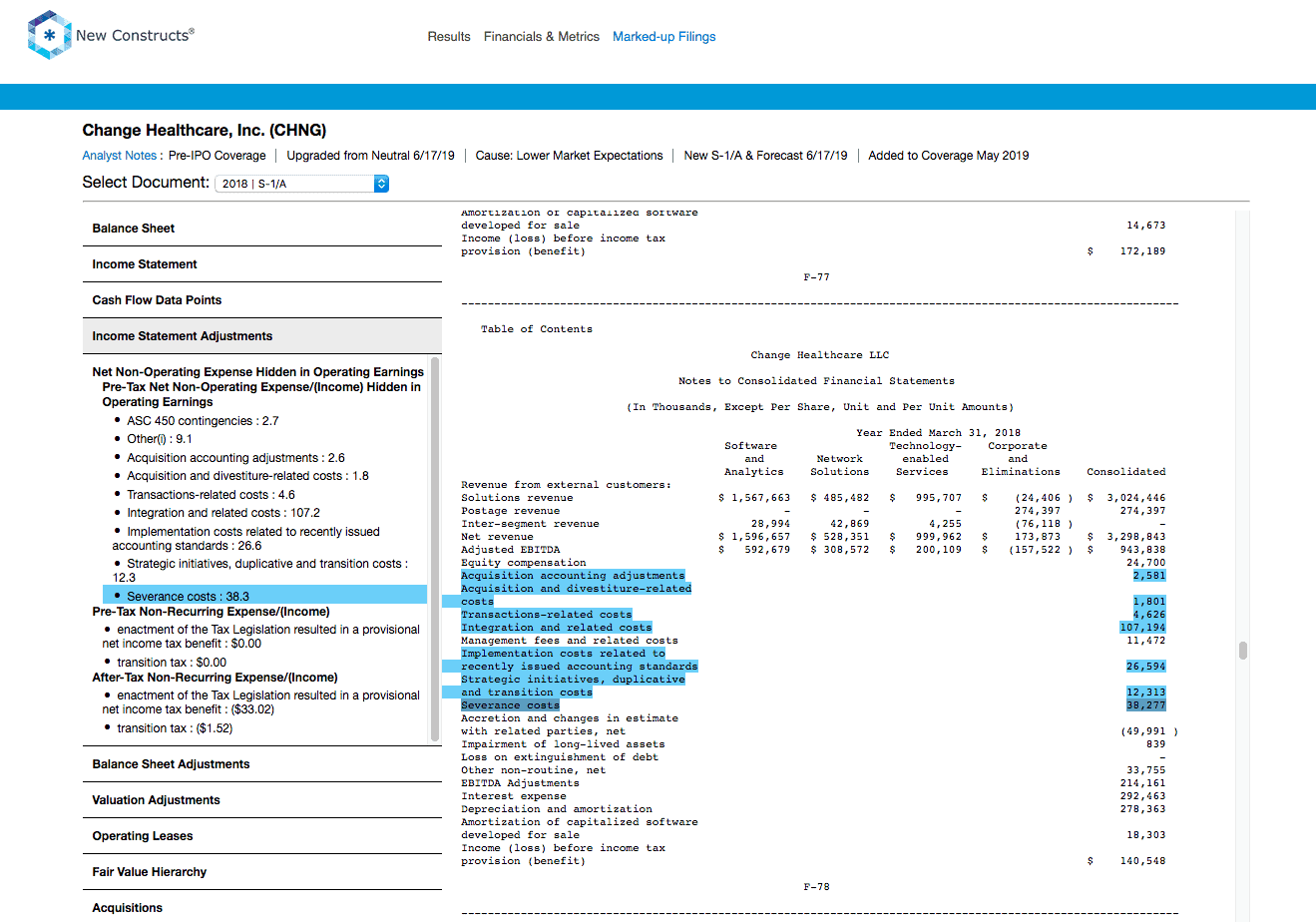Select Acquisition accounting adjustments : 2.6 item
This screenshot has height=922, width=1316.
tap(235, 458)
